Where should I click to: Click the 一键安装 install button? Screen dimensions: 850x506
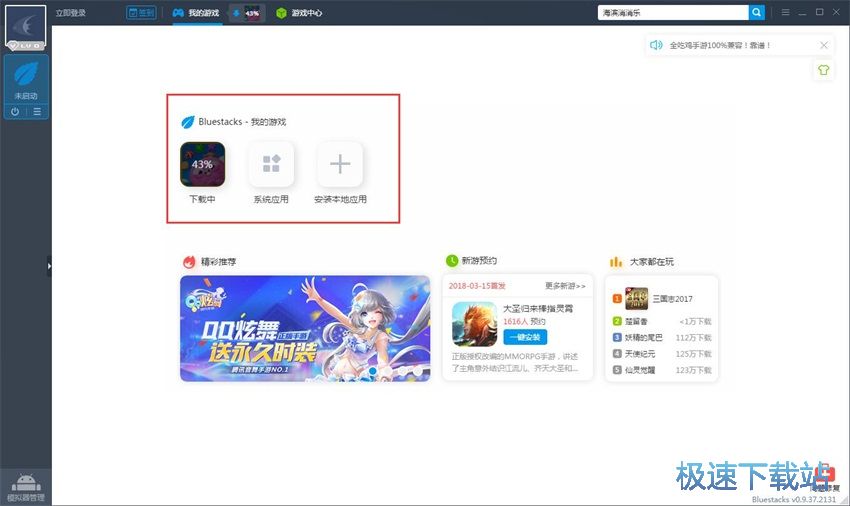[x=525, y=337]
